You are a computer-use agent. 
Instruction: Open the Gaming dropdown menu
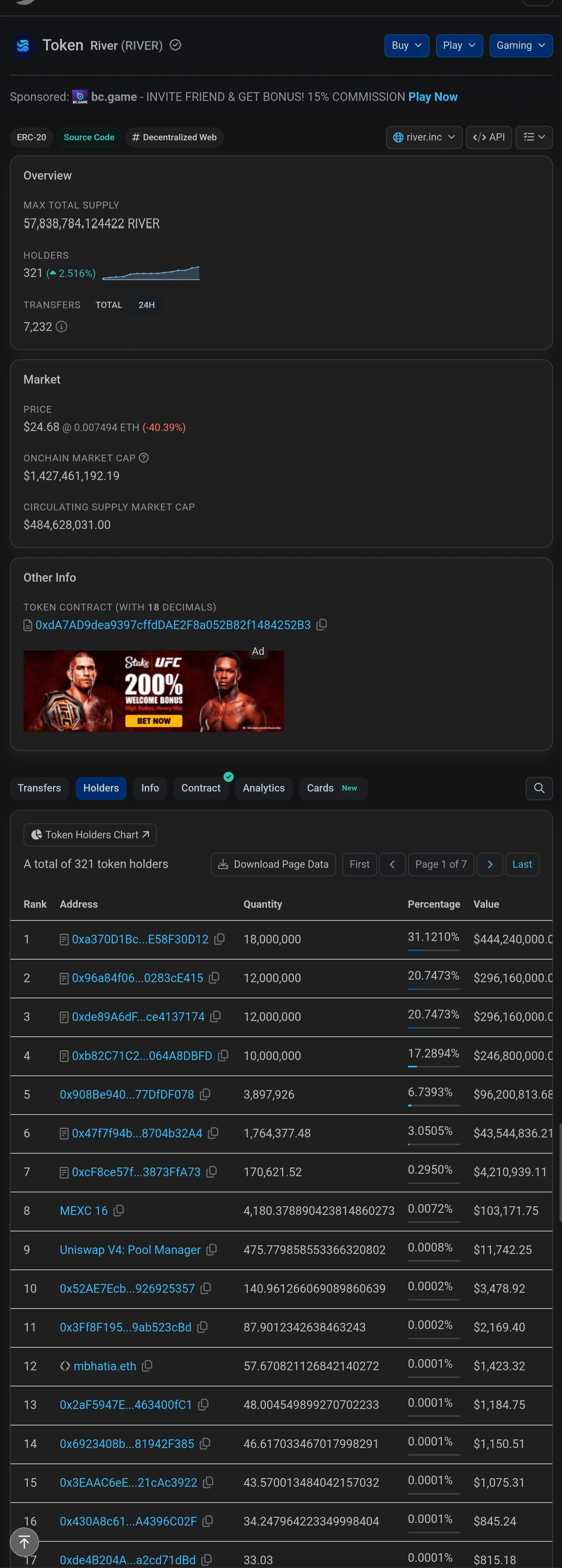521,46
